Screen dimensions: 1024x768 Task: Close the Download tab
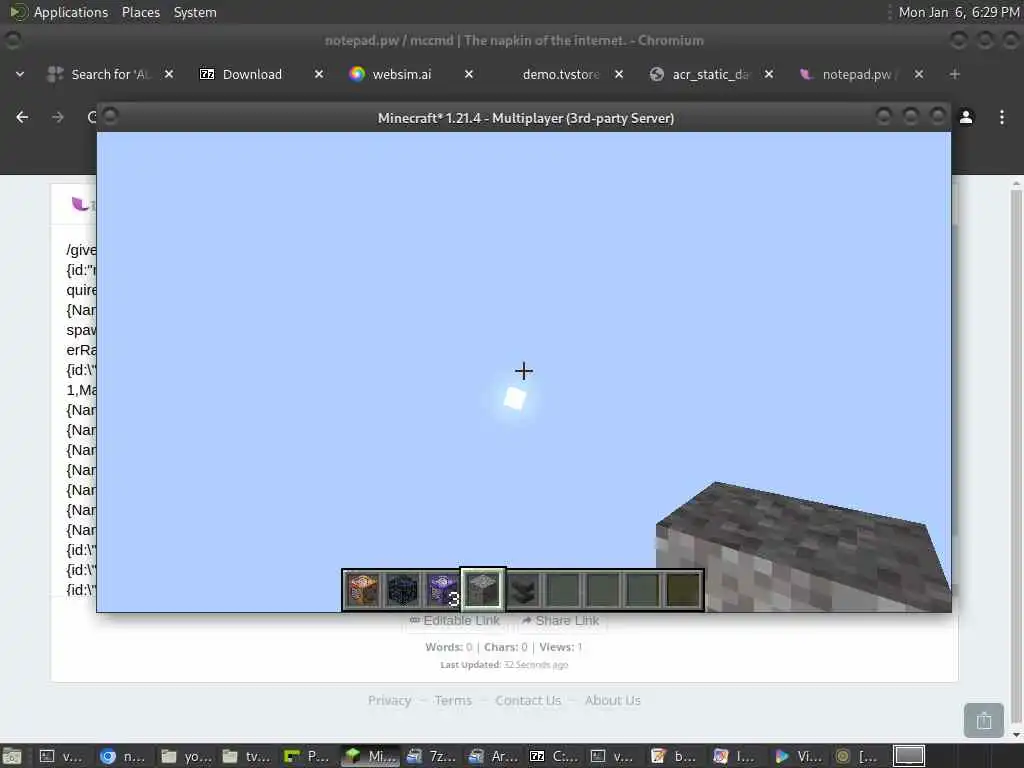click(x=319, y=74)
